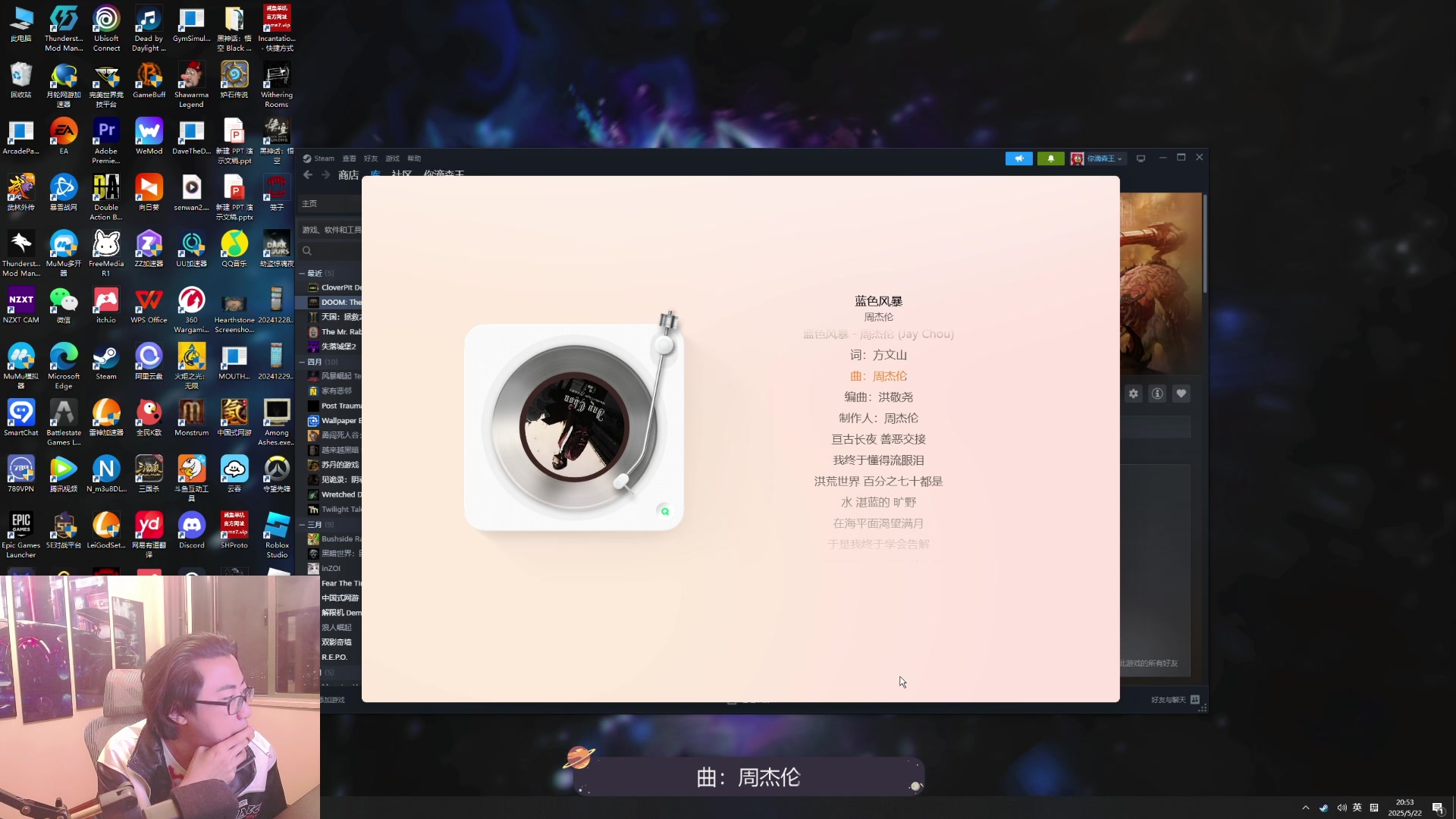Open the Ubisoft Connect desktop icon
The image size is (1456, 819).
[106, 29]
